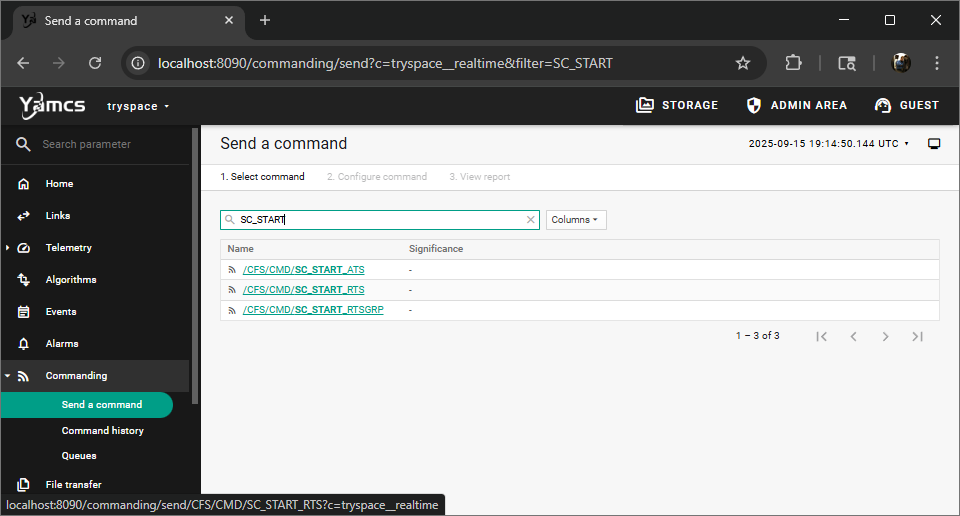This screenshot has width=960, height=516.
Task: Toggle full screen monitor icon
Action: [934, 144]
